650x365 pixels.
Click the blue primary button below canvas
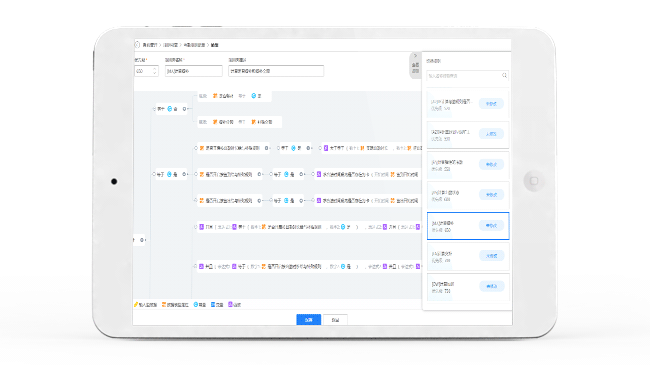(308, 320)
